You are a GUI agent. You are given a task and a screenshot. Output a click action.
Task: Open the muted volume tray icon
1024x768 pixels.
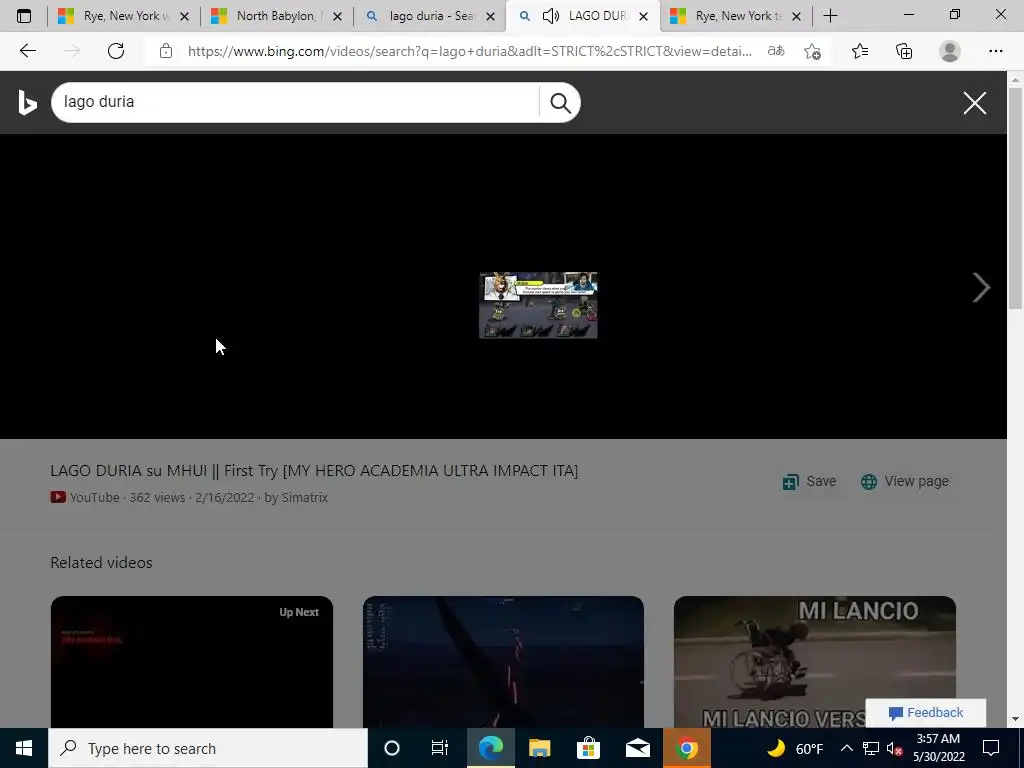coord(895,748)
